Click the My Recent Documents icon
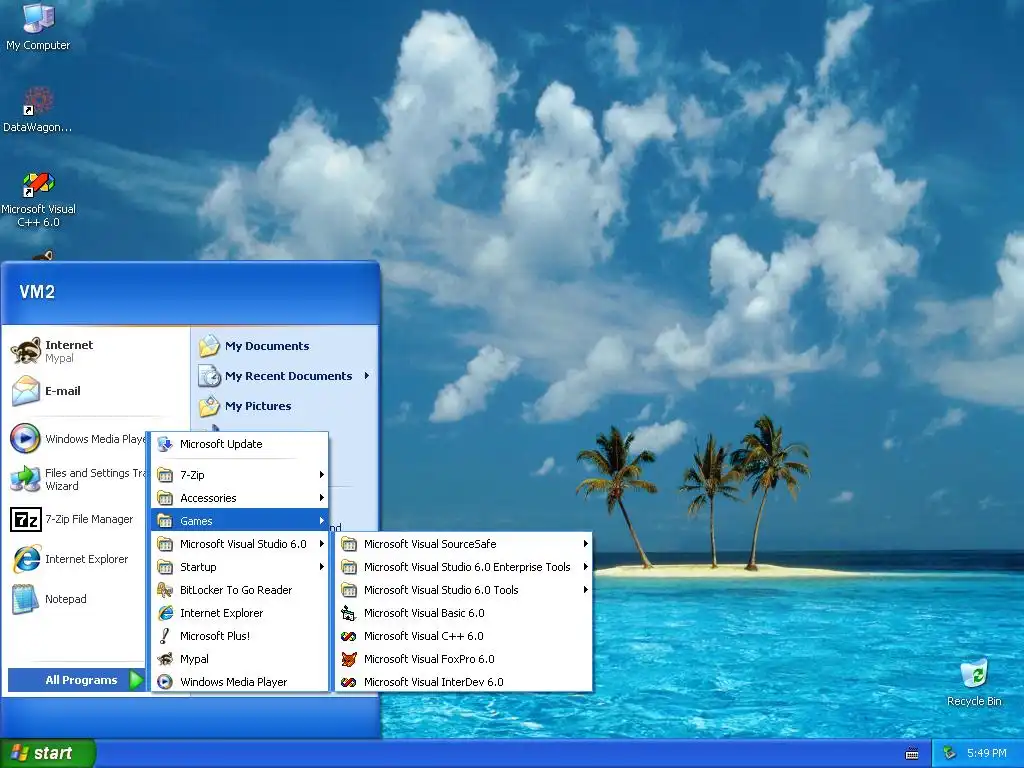 pyautogui.click(x=210, y=376)
